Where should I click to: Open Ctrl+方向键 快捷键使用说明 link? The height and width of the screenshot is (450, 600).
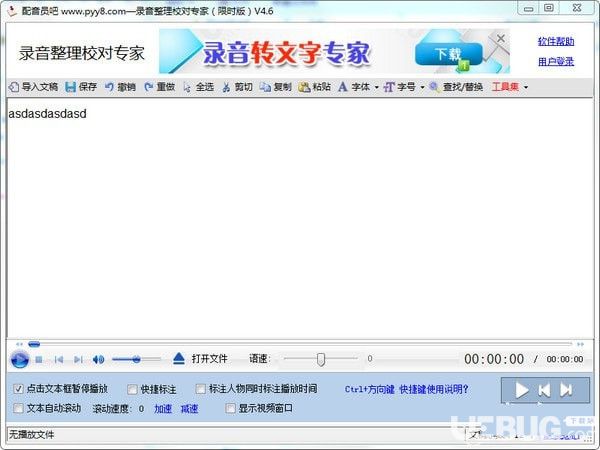point(407,390)
